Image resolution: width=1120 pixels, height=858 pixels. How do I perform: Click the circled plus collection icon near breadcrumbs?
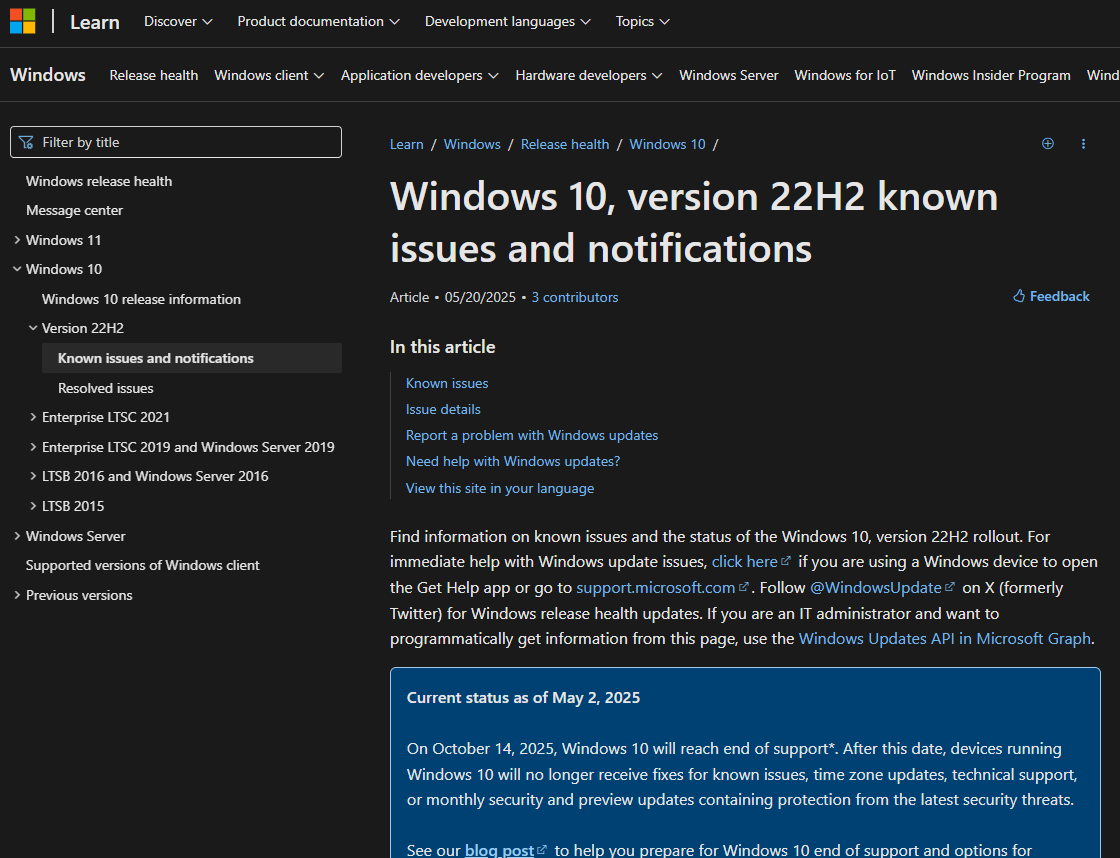[1048, 143]
